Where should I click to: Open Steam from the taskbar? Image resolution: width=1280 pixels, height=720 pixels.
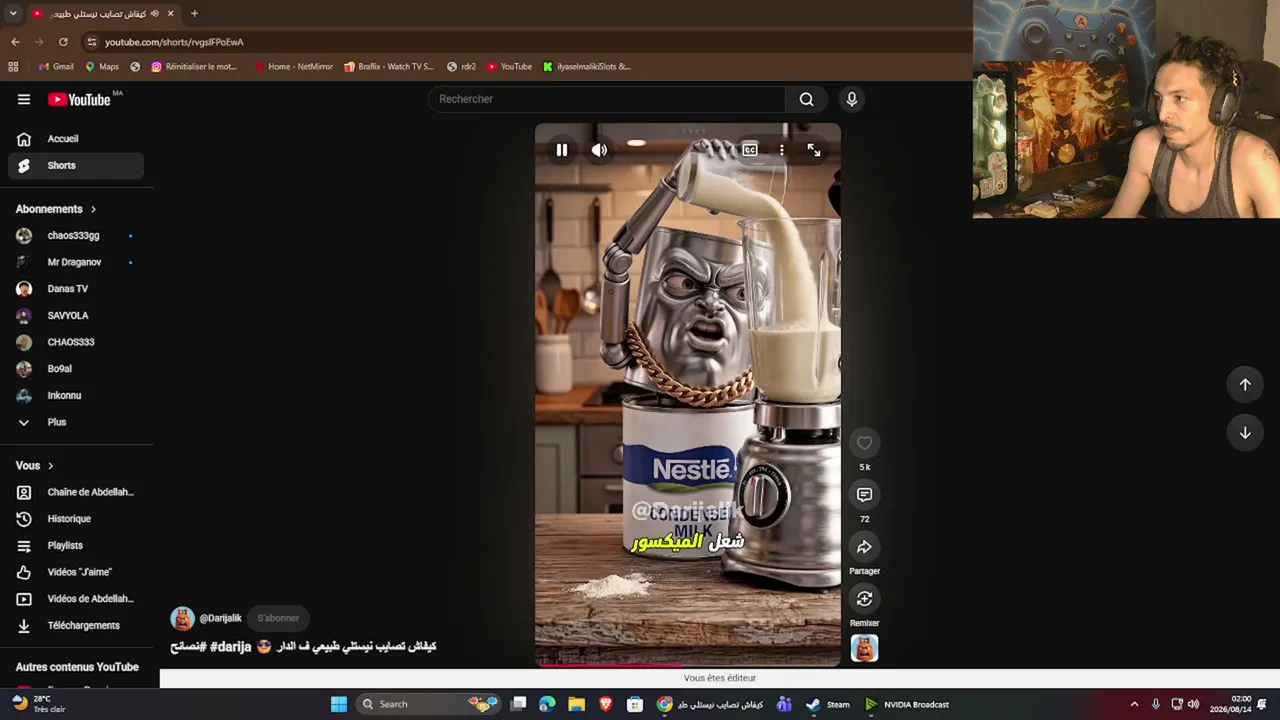point(828,705)
